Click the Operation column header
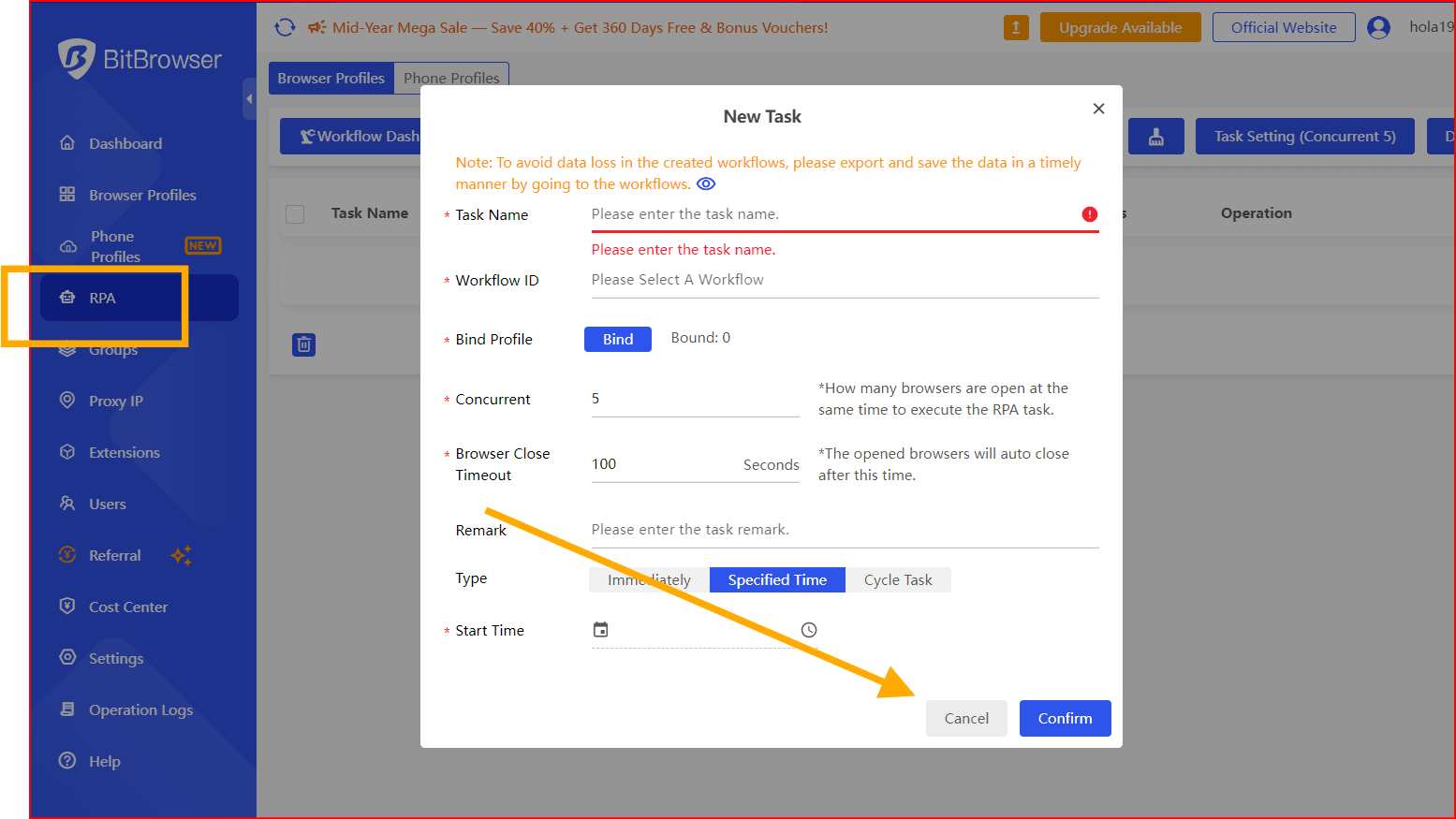1456x819 pixels. tap(1256, 213)
